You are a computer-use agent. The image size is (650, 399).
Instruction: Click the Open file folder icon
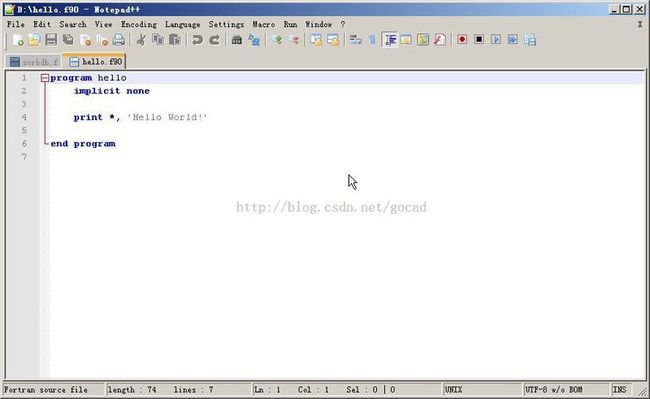click(34, 40)
